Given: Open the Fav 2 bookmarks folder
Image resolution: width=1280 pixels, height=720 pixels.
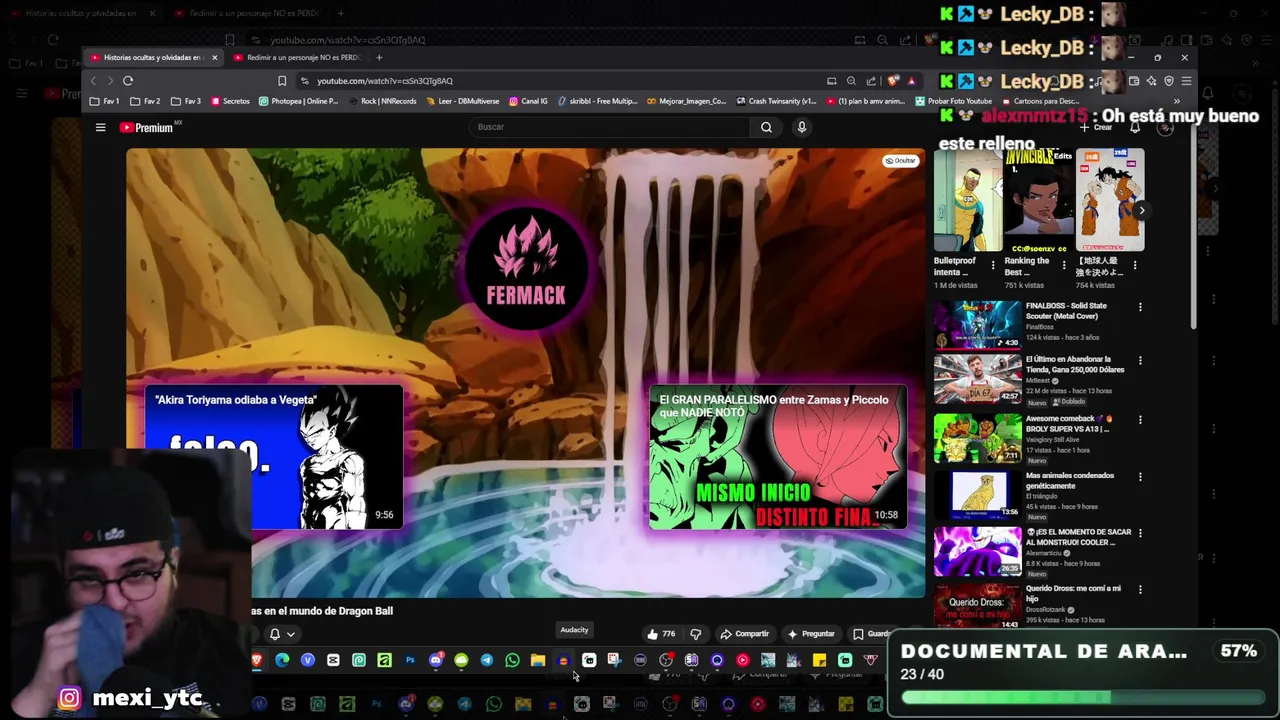Looking at the screenshot, I should 145,101.
